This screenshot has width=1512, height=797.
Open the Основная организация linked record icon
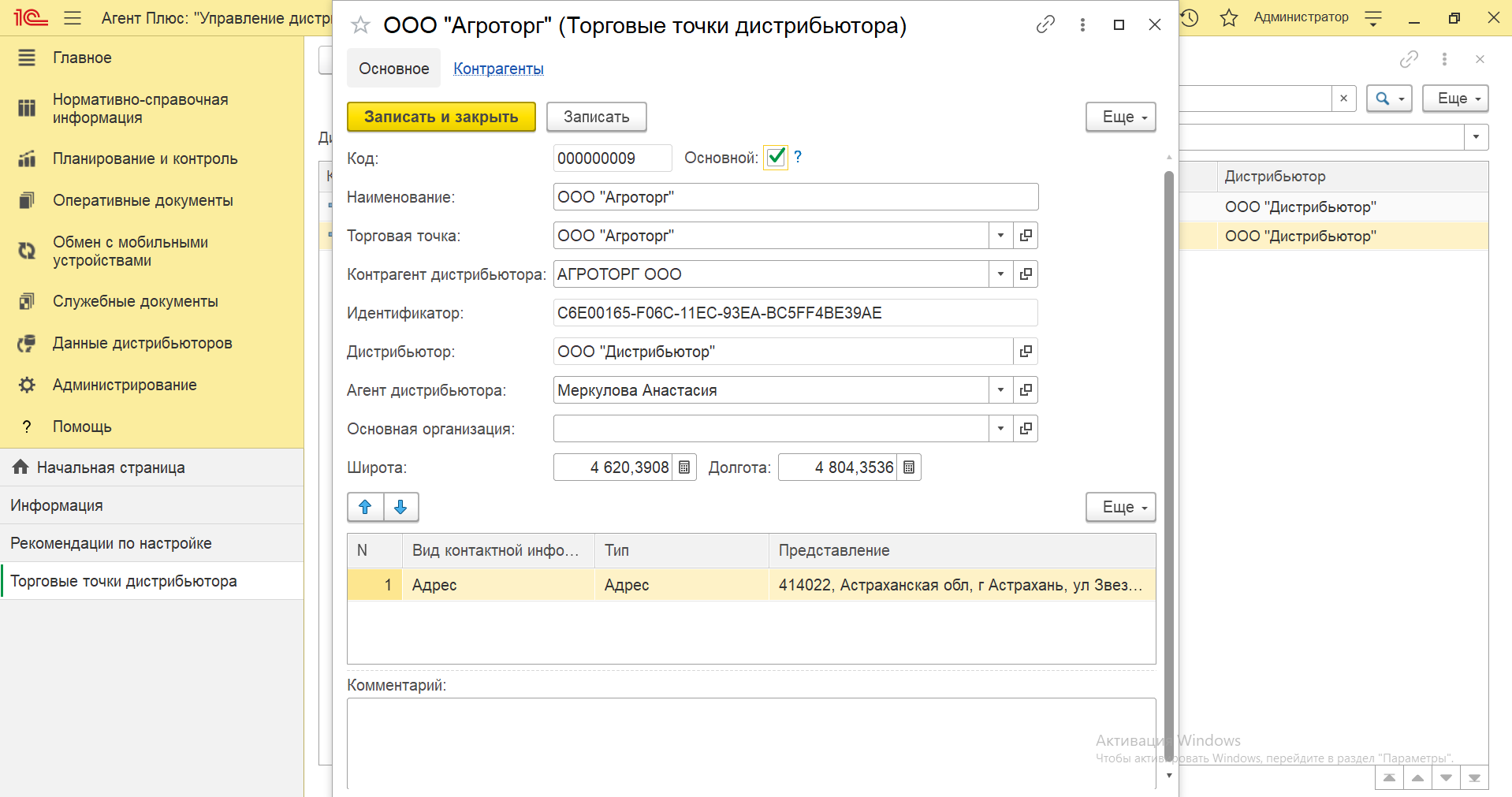pos(1026,429)
